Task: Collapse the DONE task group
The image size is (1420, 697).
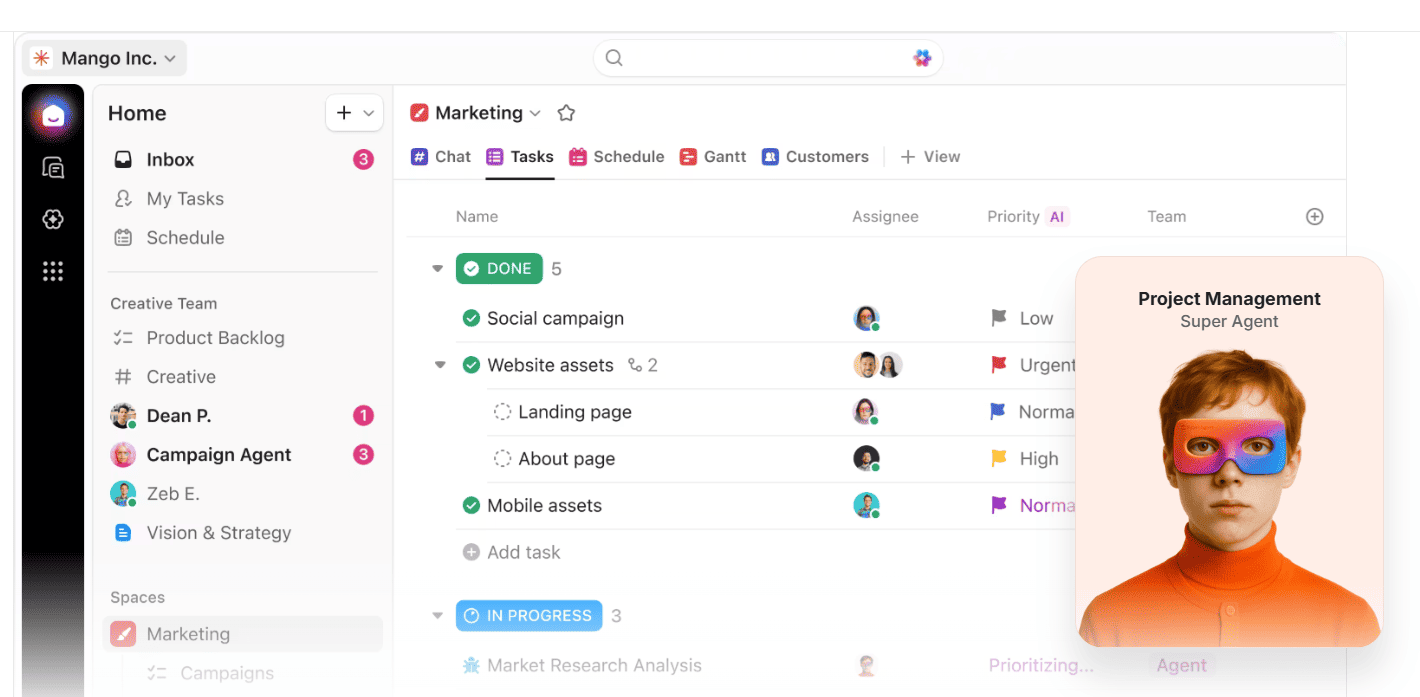Action: (x=437, y=269)
